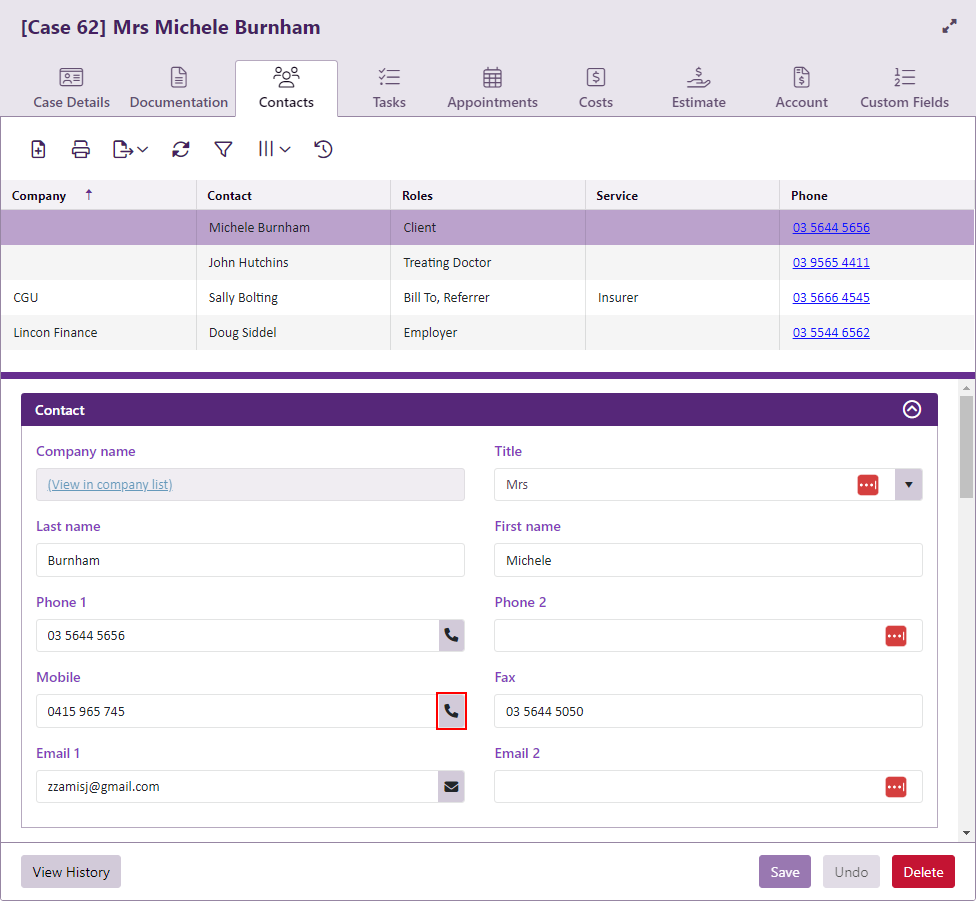Open the filter icon in toolbar
Screen dimensions: 976x901
[x=223, y=149]
